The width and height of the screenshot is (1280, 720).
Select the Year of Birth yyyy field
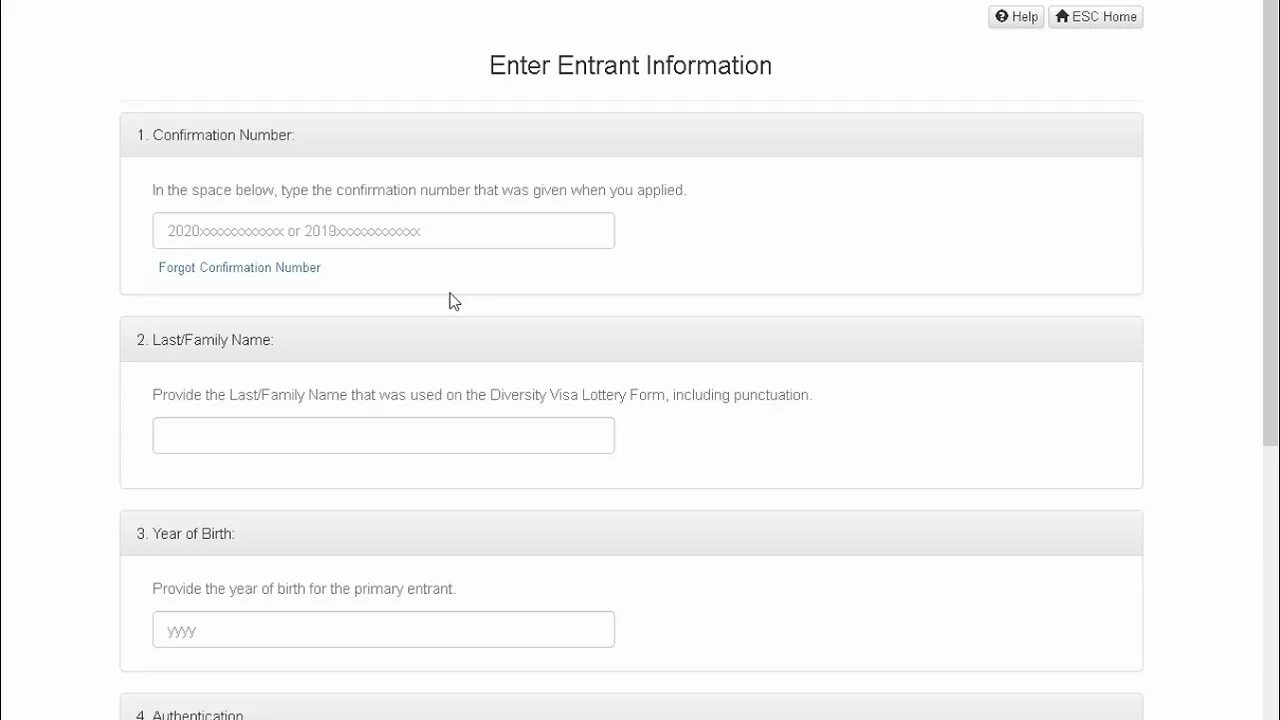pyautogui.click(x=383, y=630)
